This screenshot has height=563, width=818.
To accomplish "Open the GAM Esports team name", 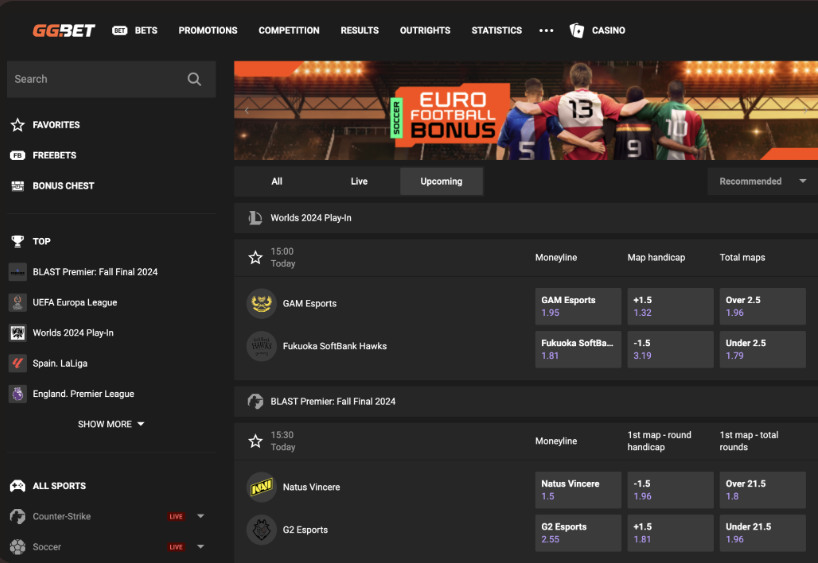I will [x=309, y=304].
